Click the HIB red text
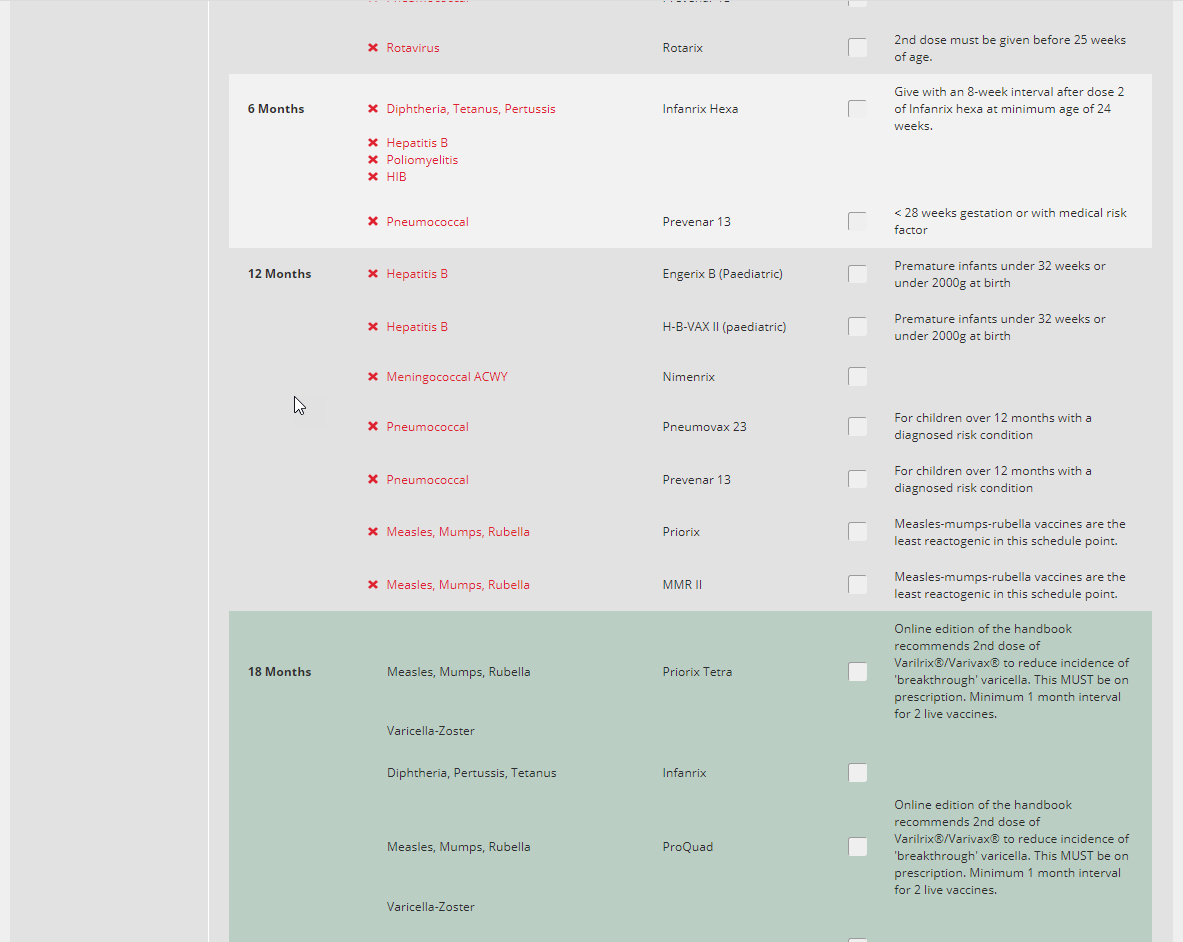 pos(396,176)
